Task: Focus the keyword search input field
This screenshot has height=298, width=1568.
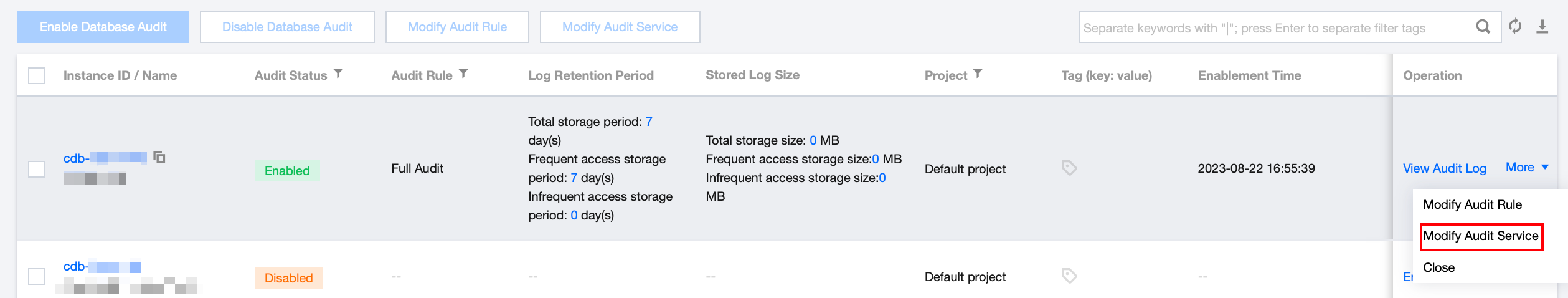Action: (x=1270, y=28)
